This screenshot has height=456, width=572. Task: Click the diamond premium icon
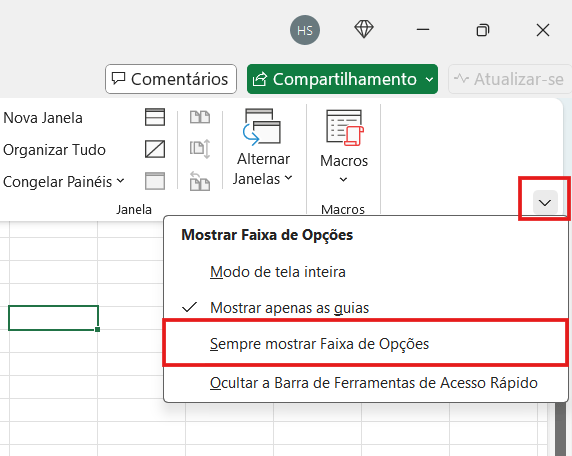(364, 29)
